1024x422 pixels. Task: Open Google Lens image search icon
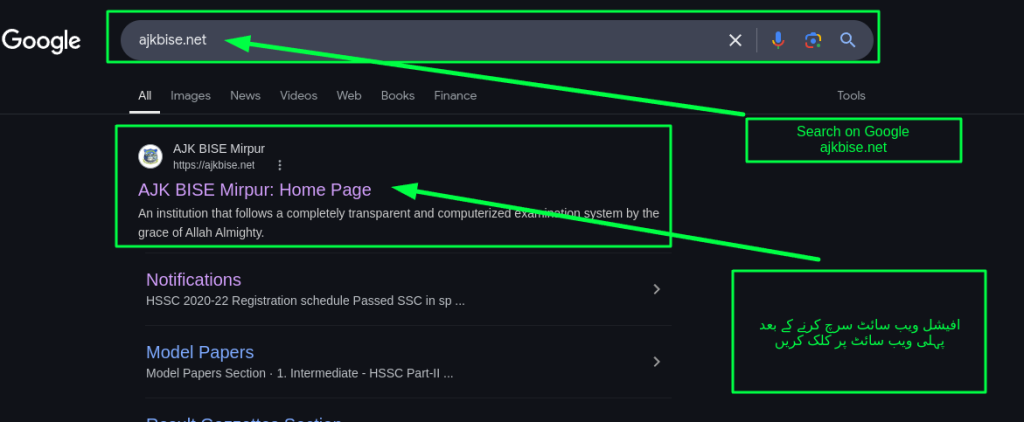pos(812,41)
